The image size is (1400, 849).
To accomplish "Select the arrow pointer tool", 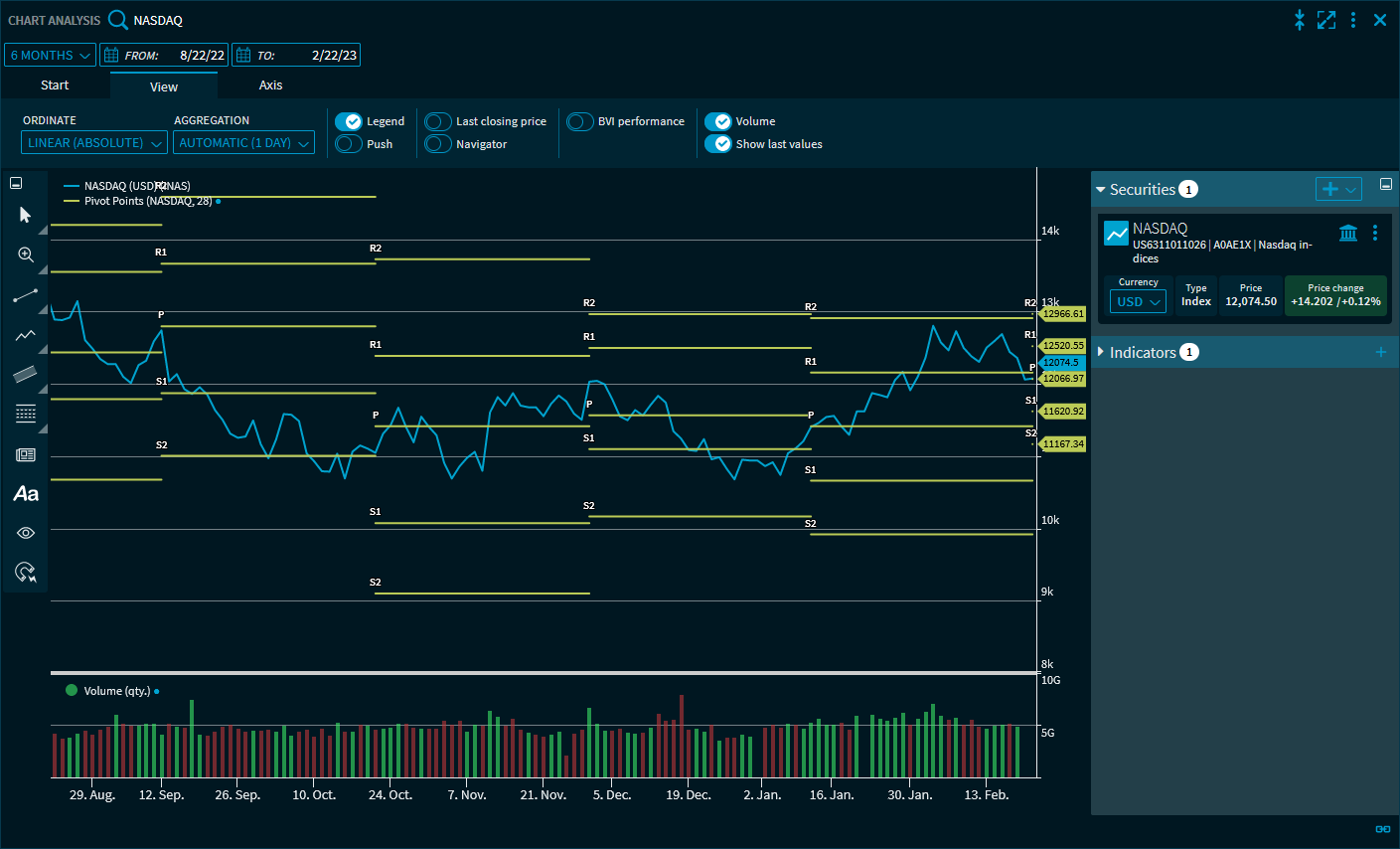I will pos(25,215).
